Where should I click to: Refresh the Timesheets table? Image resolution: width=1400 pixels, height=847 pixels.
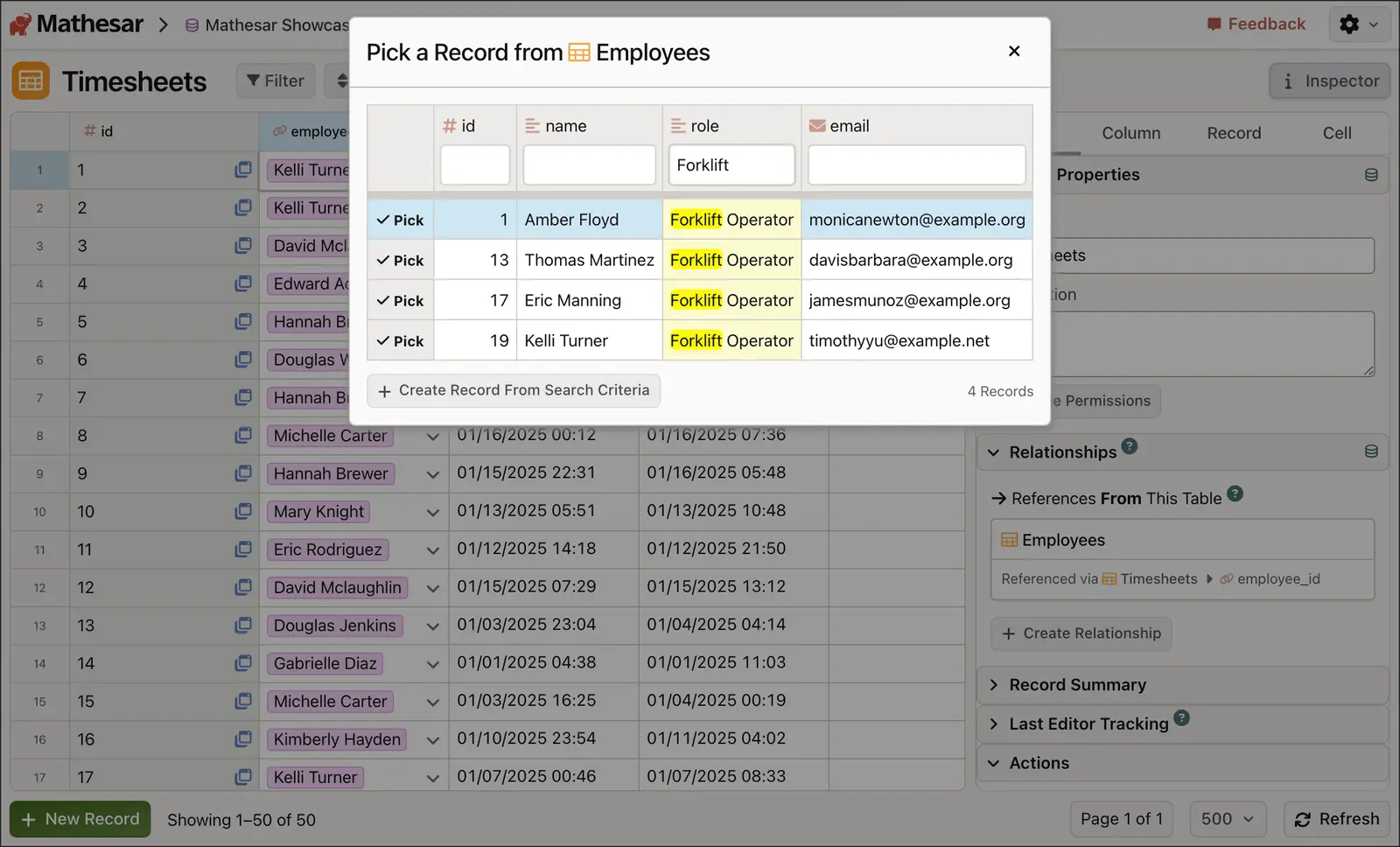(x=1337, y=820)
